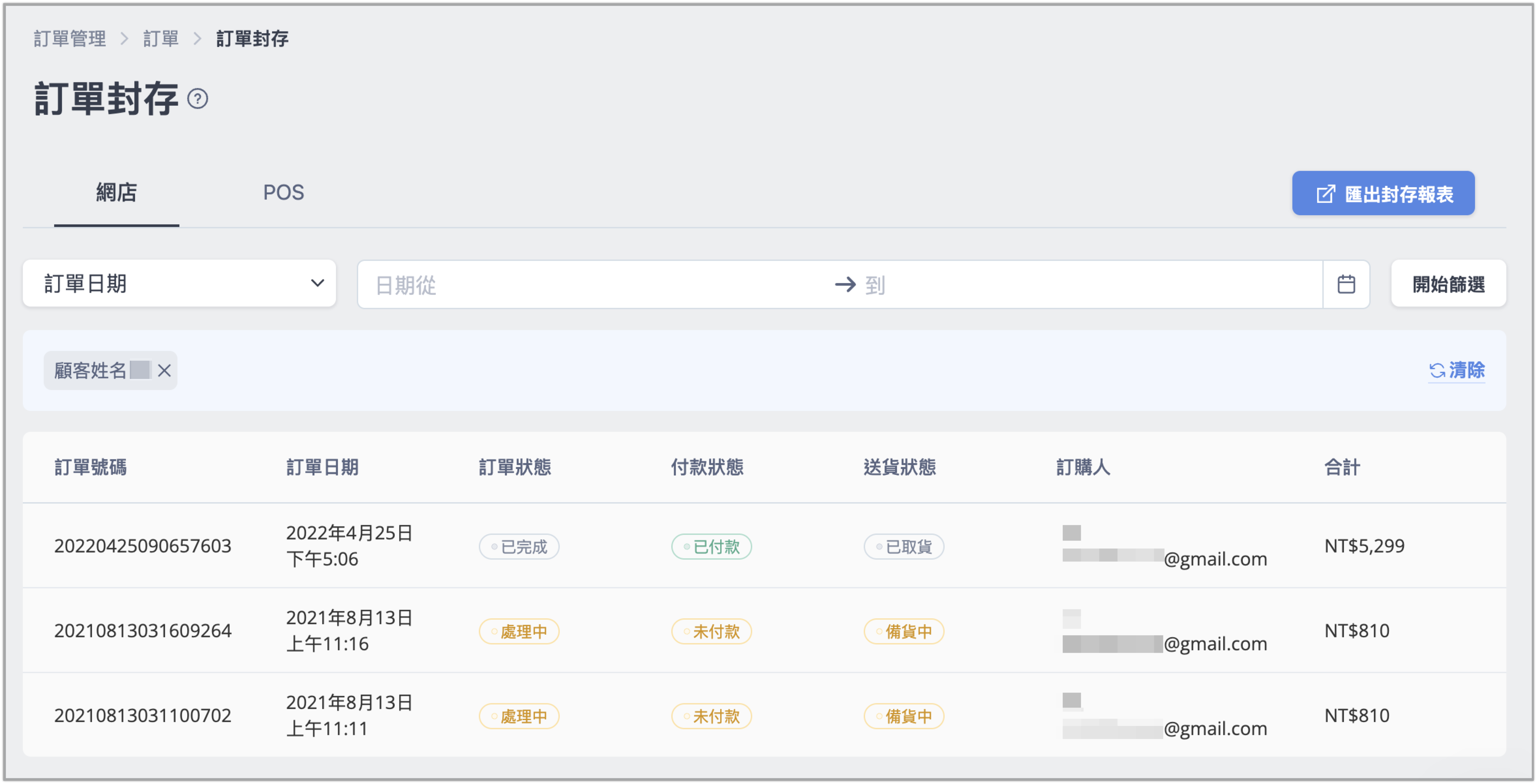Click 未付款 badge for order 20210813031100702
This screenshot has height=784, width=1537.
(x=711, y=716)
